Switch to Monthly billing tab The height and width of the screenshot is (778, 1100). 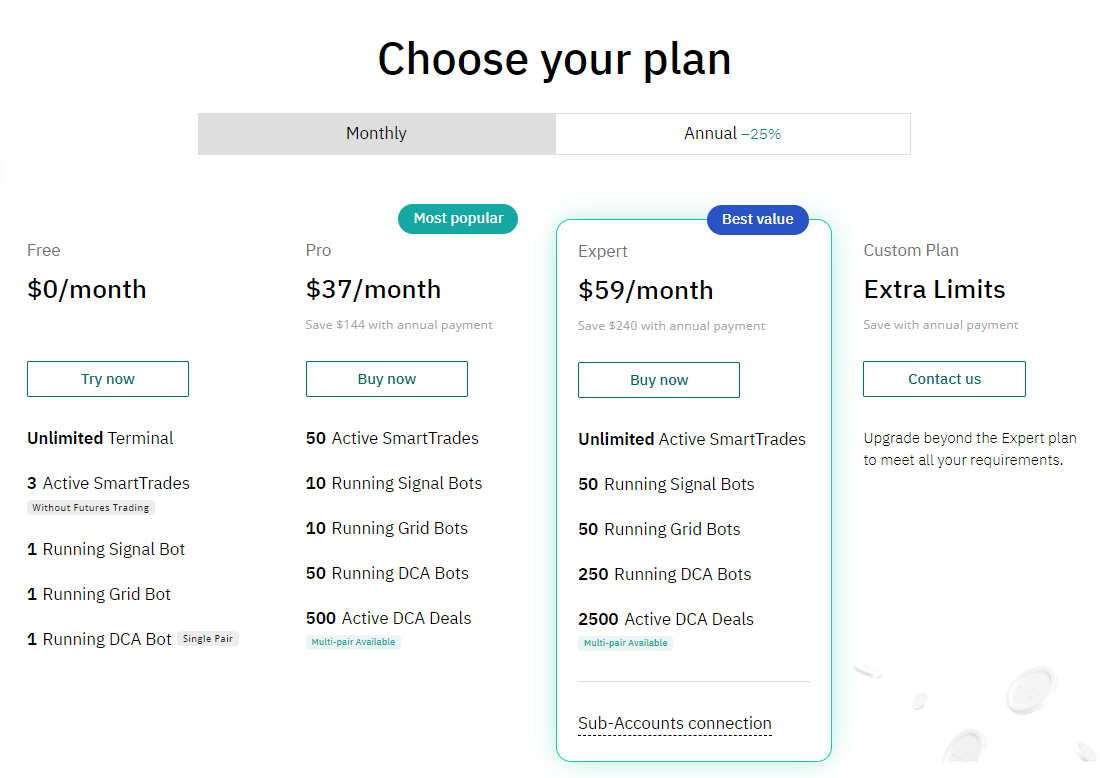[377, 133]
